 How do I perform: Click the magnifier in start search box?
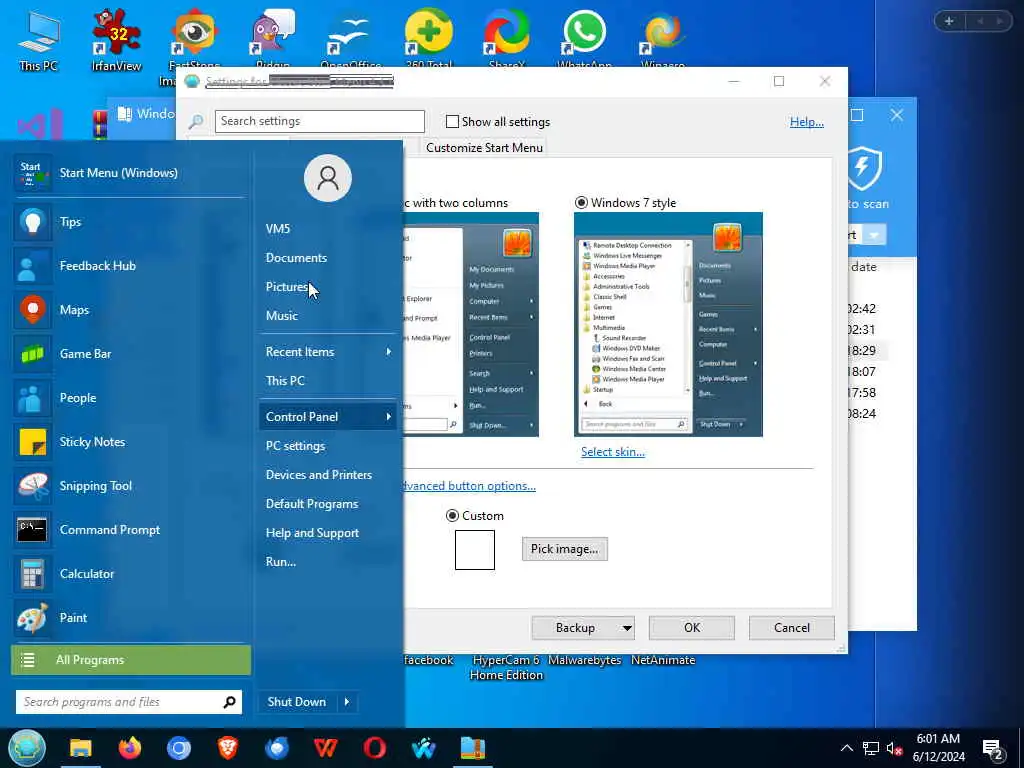point(229,702)
